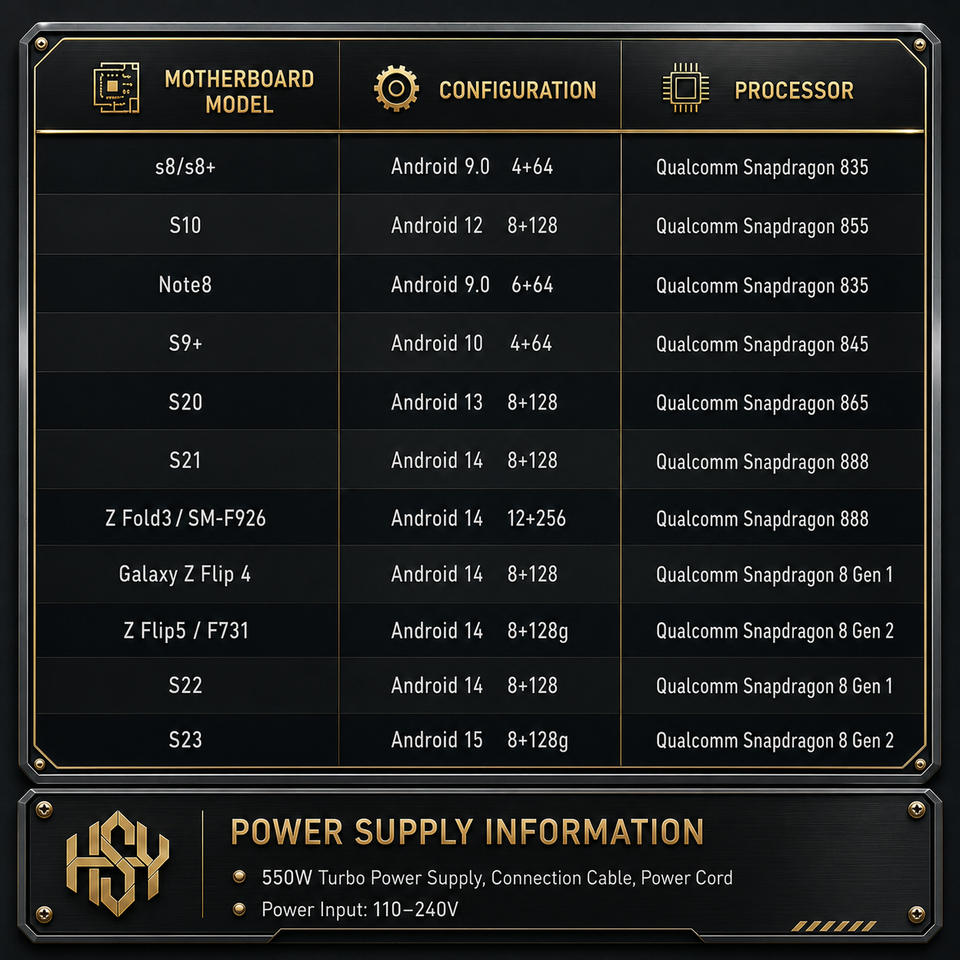This screenshot has width=960, height=960.
Task: Click the motherboard circuit icon
Action: point(116,88)
